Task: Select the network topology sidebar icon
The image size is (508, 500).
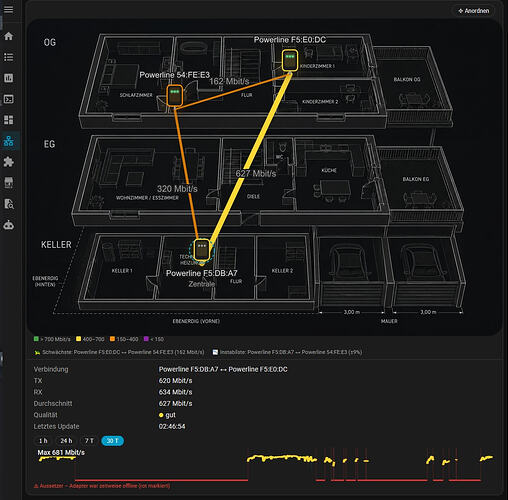Action: tap(9, 141)
